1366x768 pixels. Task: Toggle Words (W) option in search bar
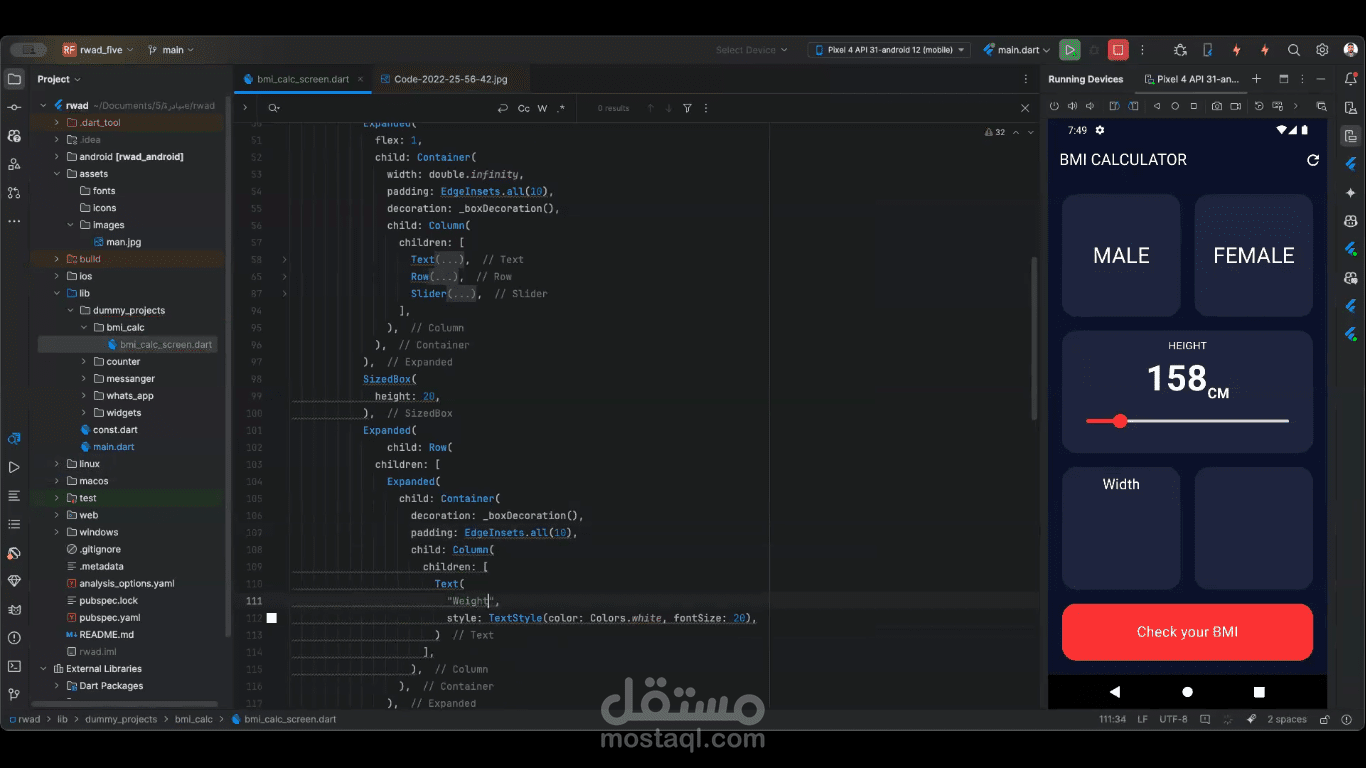click(542, 108)
